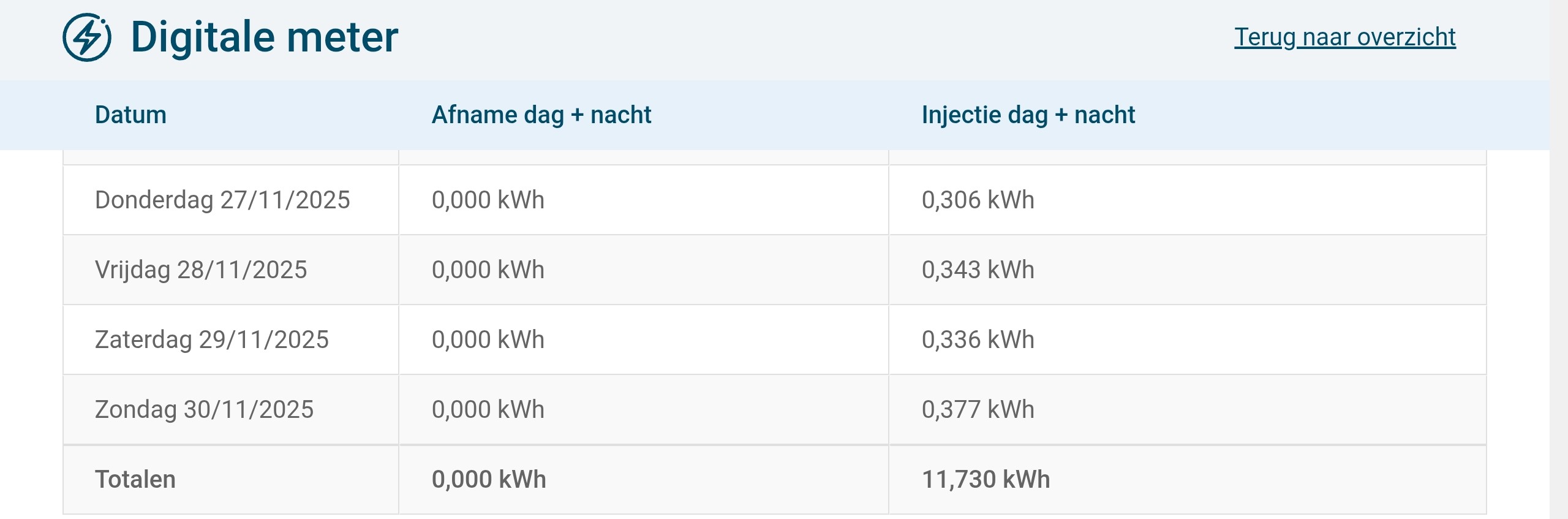Select Zondag's 0,000 kWh afname value
This screenshot has width=1568, height=519.
click(x=488, y=410)
